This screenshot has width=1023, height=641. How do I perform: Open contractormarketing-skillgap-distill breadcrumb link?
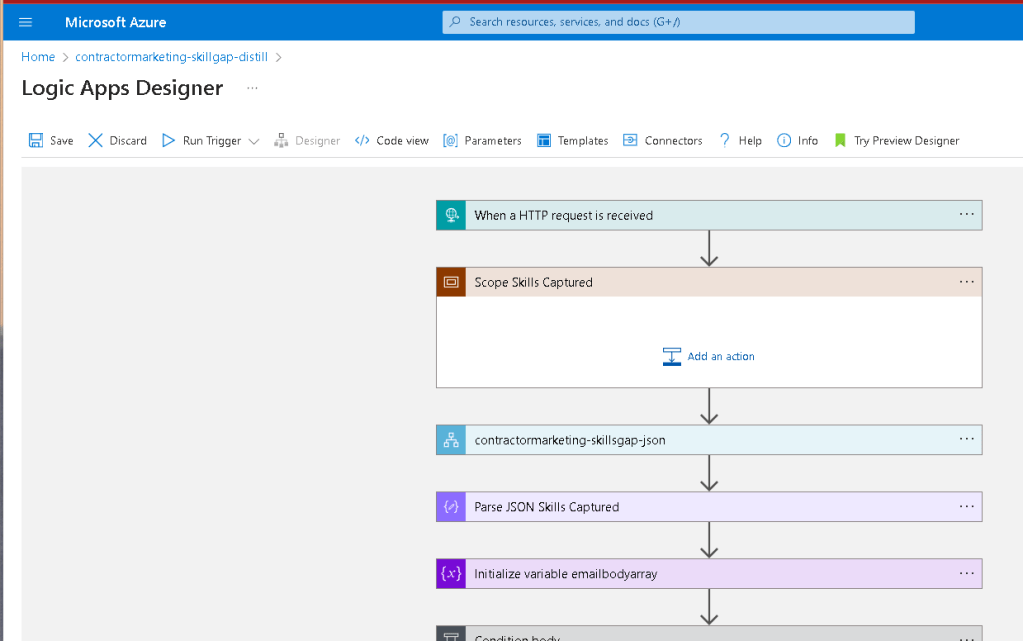point(172,57)
